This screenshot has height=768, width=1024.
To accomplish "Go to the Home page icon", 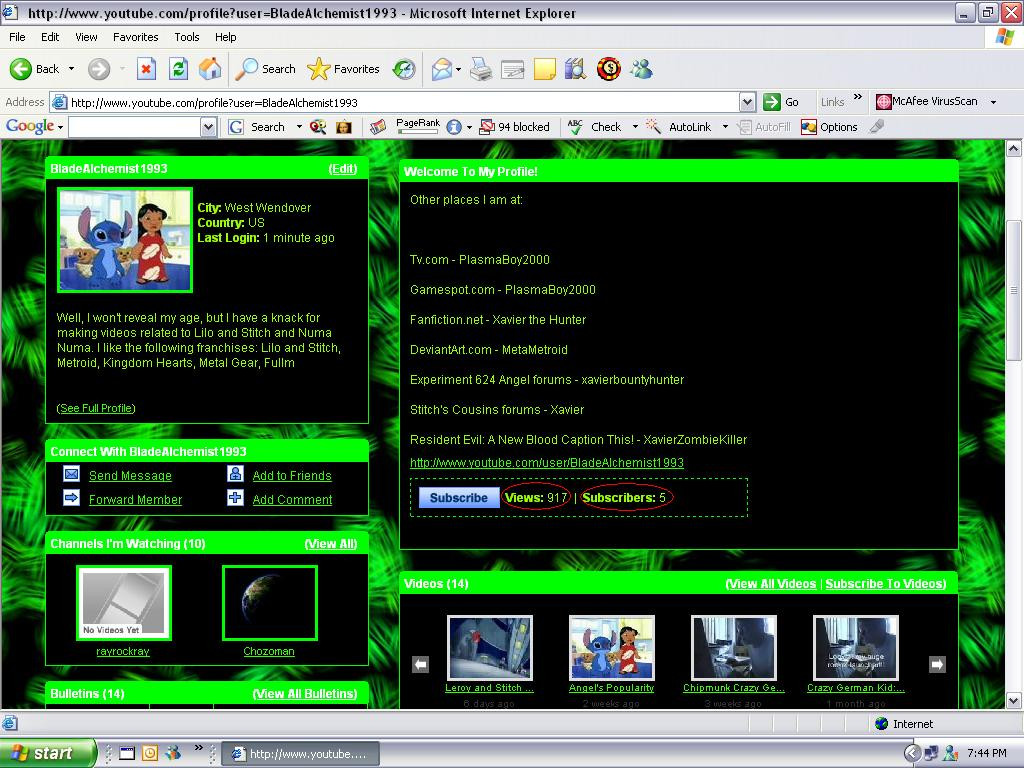I will tap(210, 69).
